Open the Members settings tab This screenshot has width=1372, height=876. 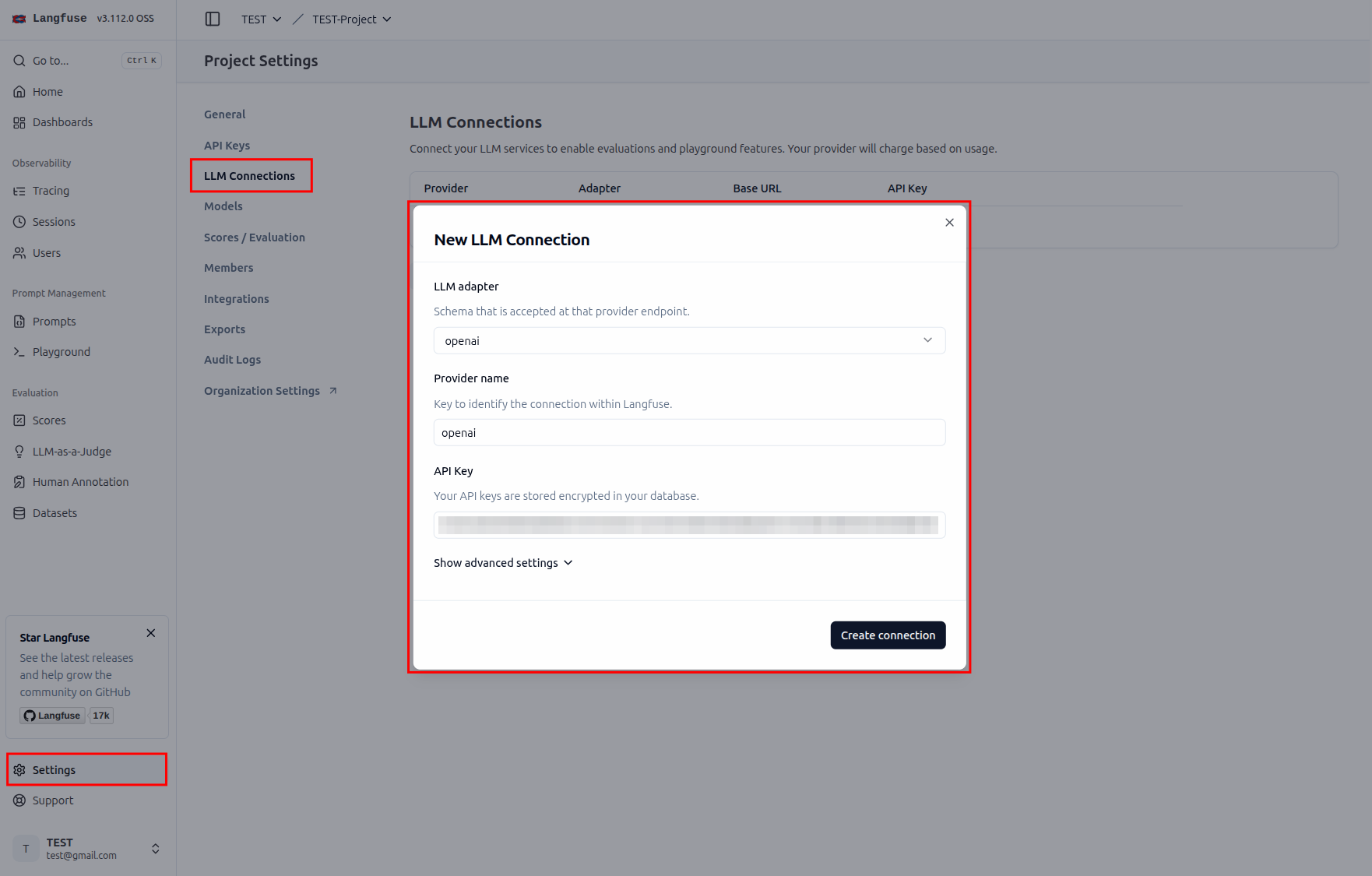click(228, 268)
